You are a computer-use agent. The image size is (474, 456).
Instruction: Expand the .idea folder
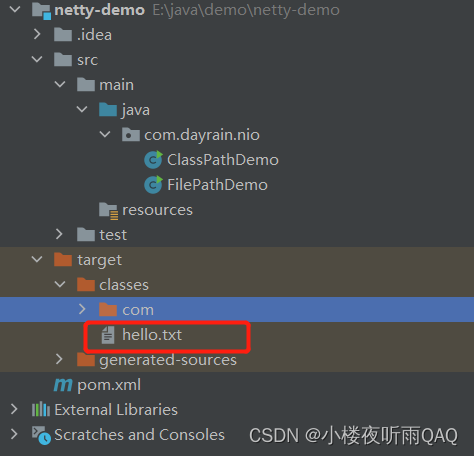37,34
